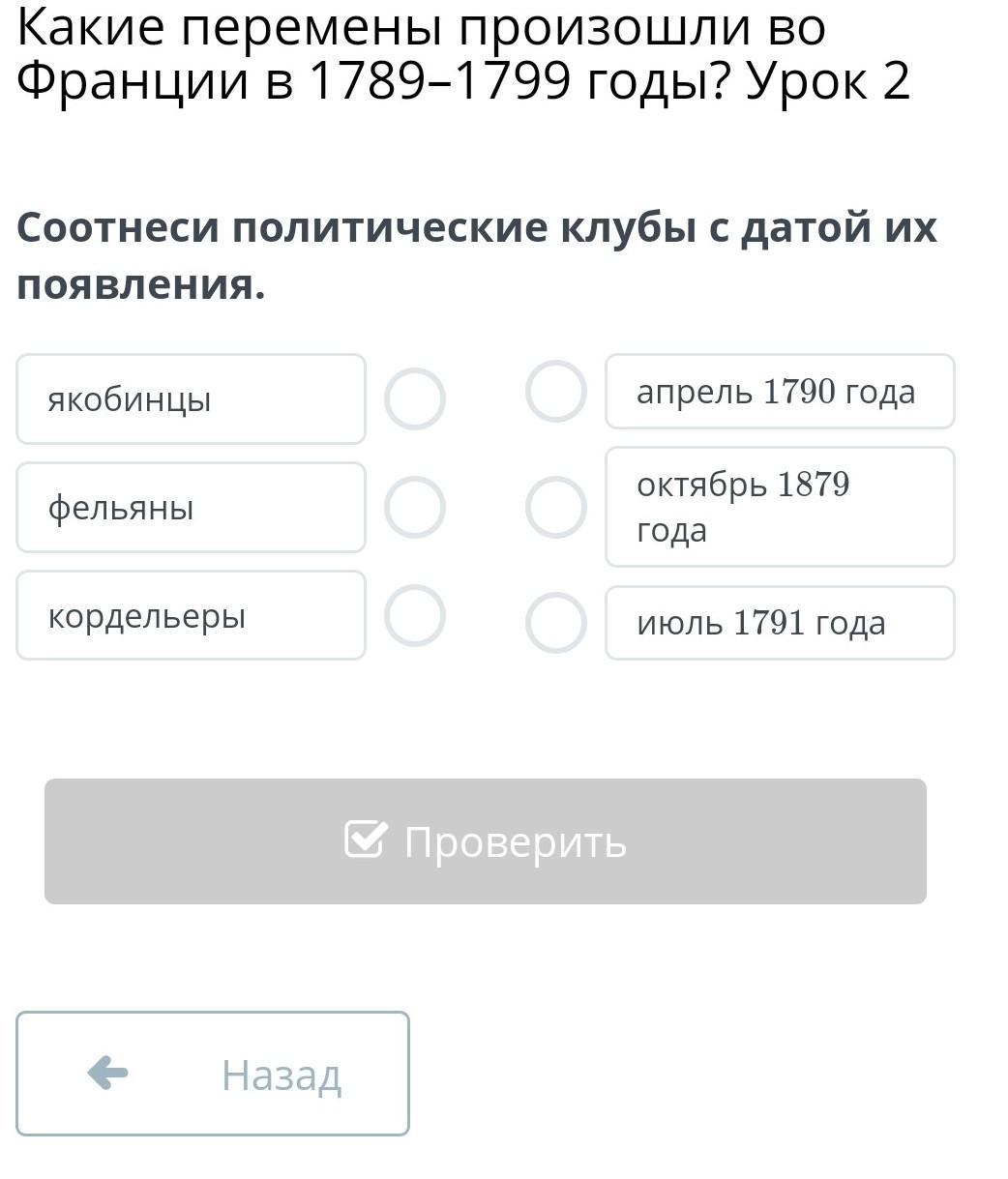Click the Проверить button

(486, 841)
